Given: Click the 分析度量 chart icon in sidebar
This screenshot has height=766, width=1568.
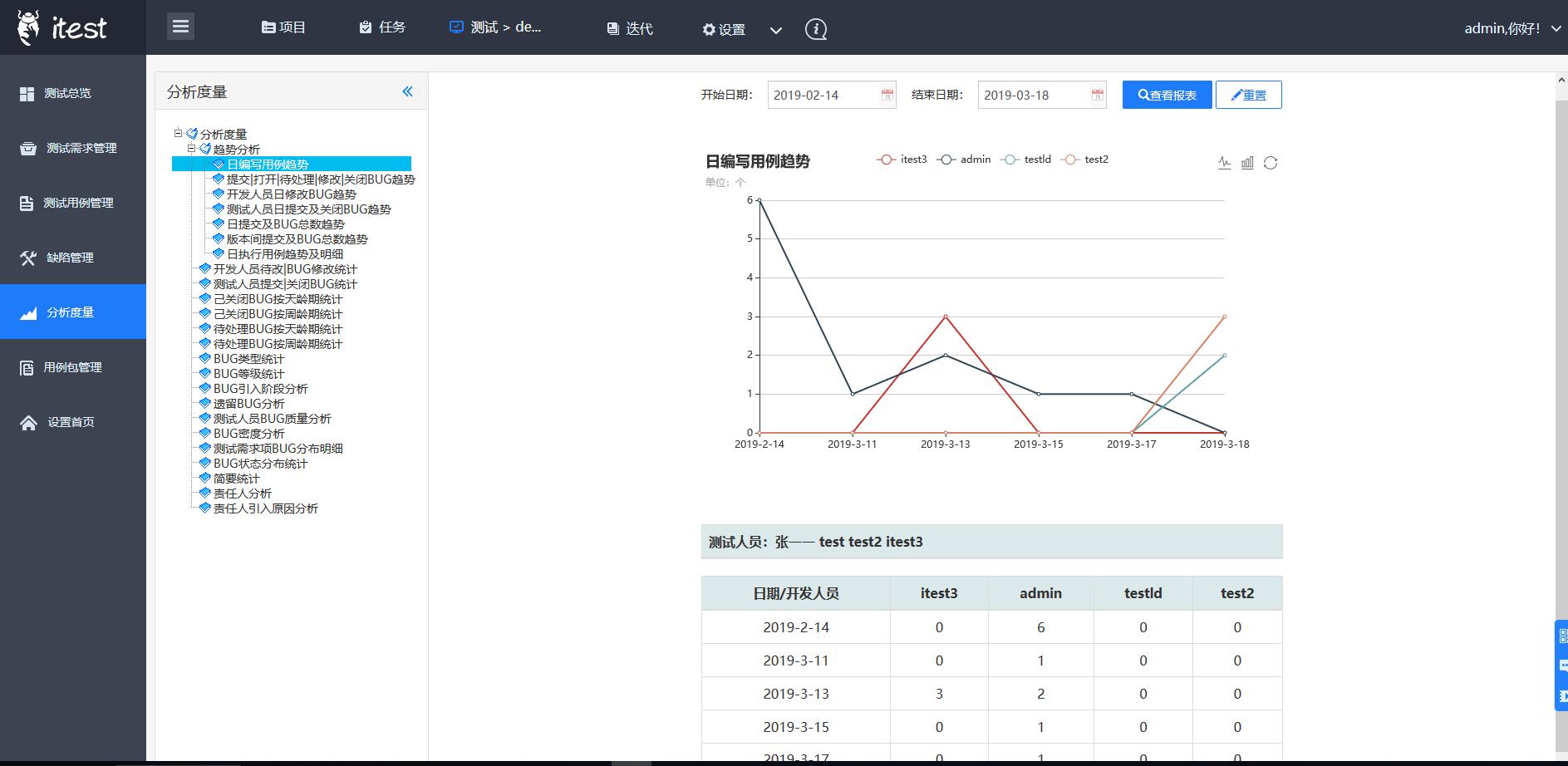Looking at the screenshot, I should tap(28, 313).
